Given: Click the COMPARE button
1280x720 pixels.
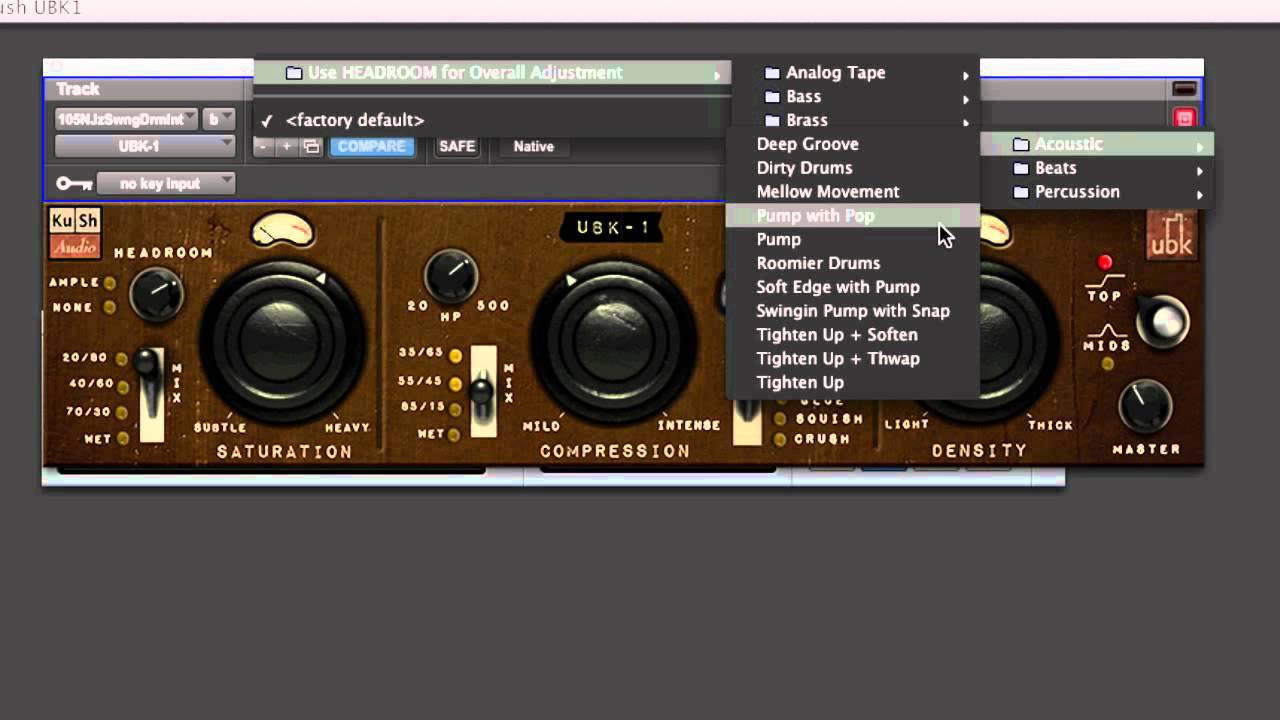Looking at the screenshot, I should [x=371, y=146].
